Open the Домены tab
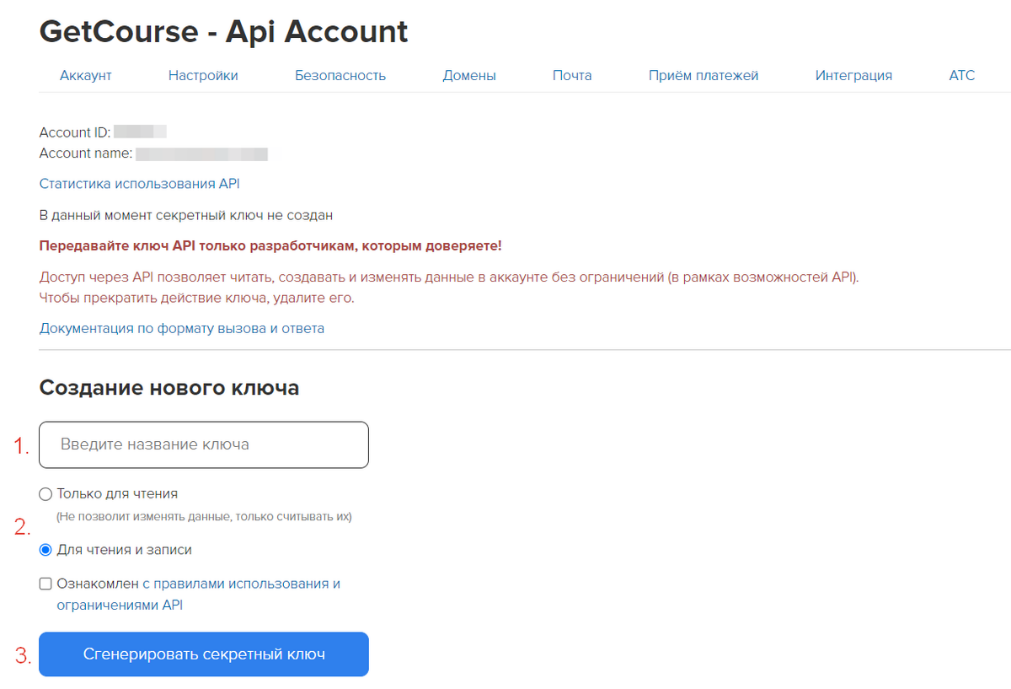This screenshot has height=689, width=1011. point(469,75)
